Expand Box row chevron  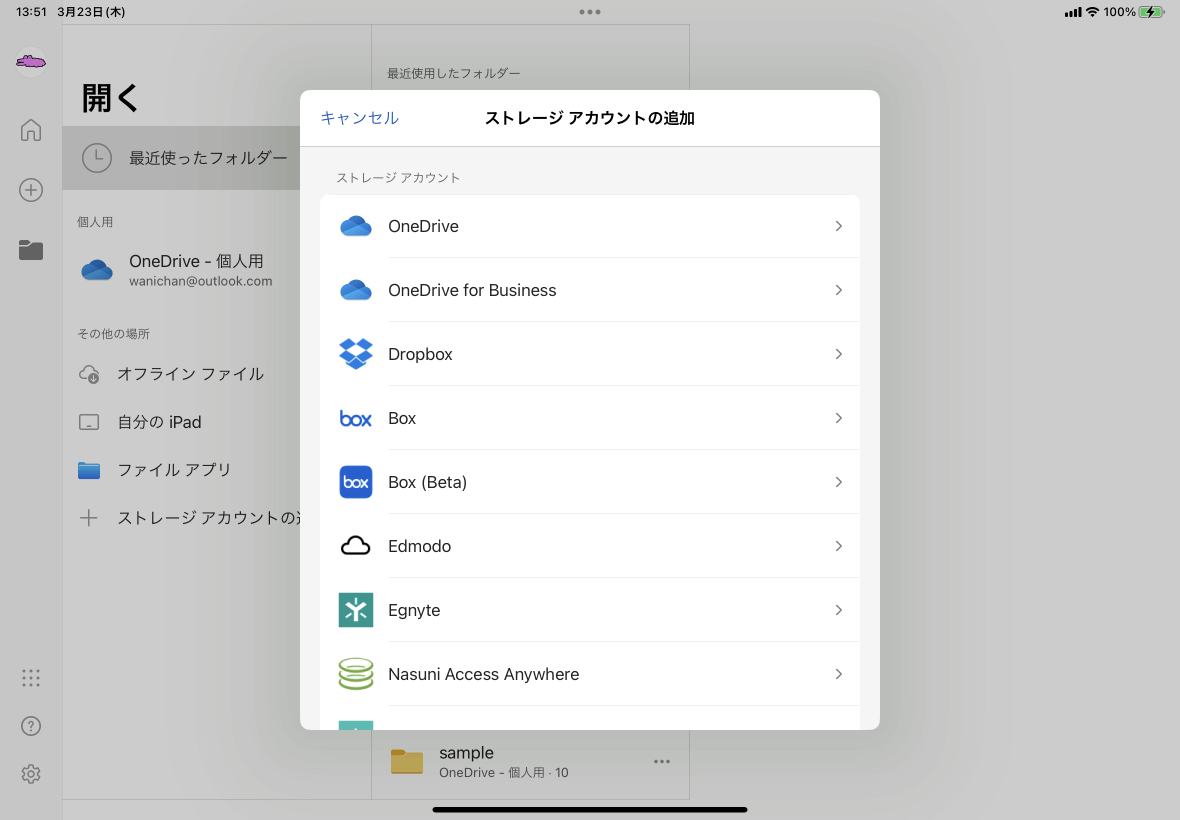838,418
